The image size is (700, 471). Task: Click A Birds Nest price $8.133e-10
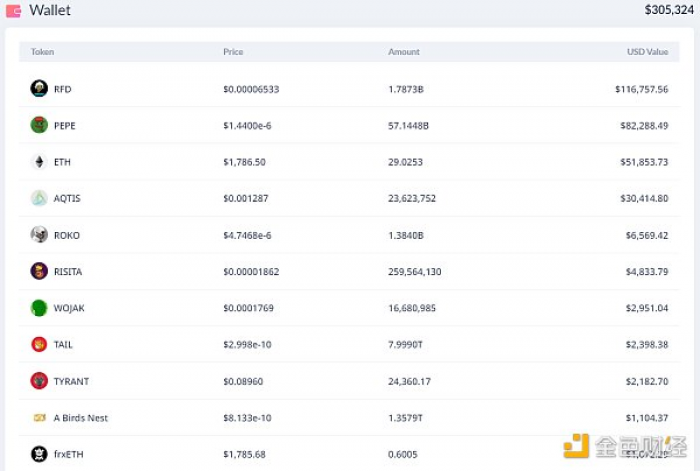point(247,418)
